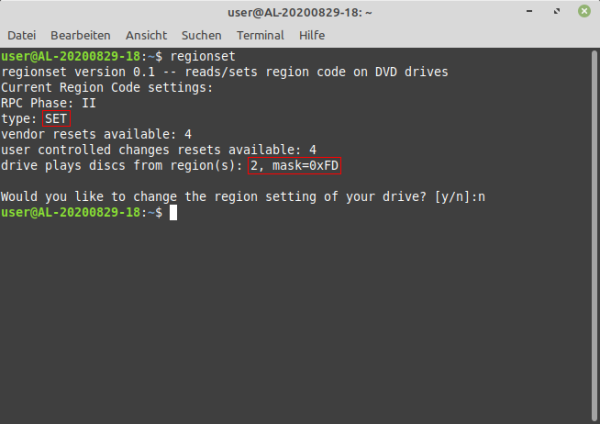This screenshot has height=424, width=600.
Task: Click the 'regionset version 0.1' output line
Action: pos(225,72)
